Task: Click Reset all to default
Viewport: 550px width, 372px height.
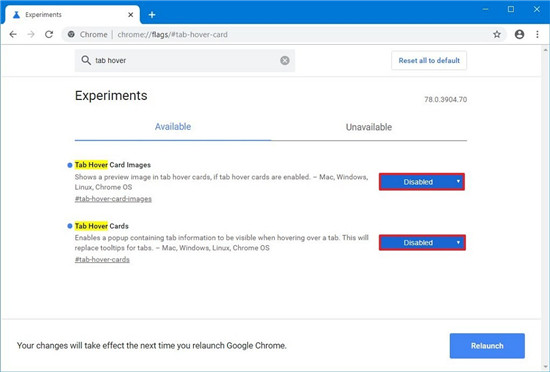Action: (x=429, y=61)
